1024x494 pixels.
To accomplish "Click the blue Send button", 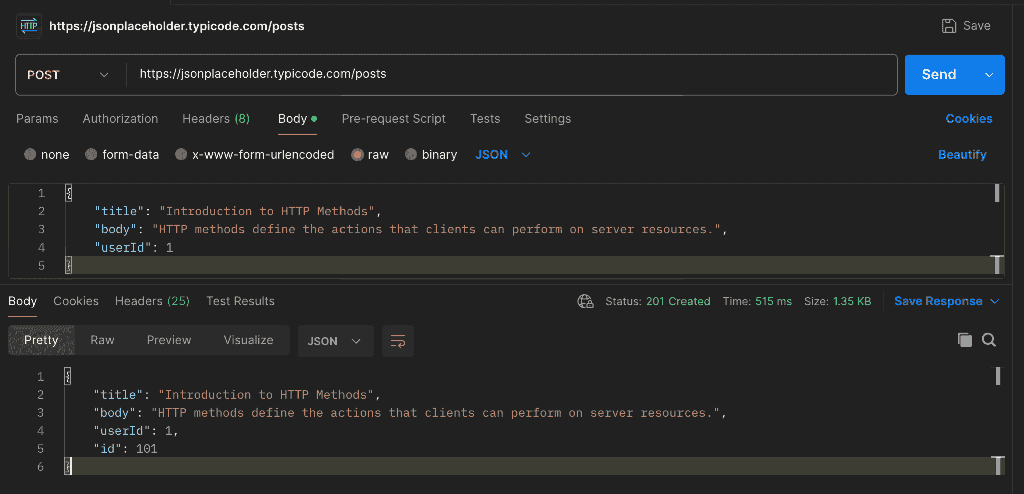I will tap(939, 74).
